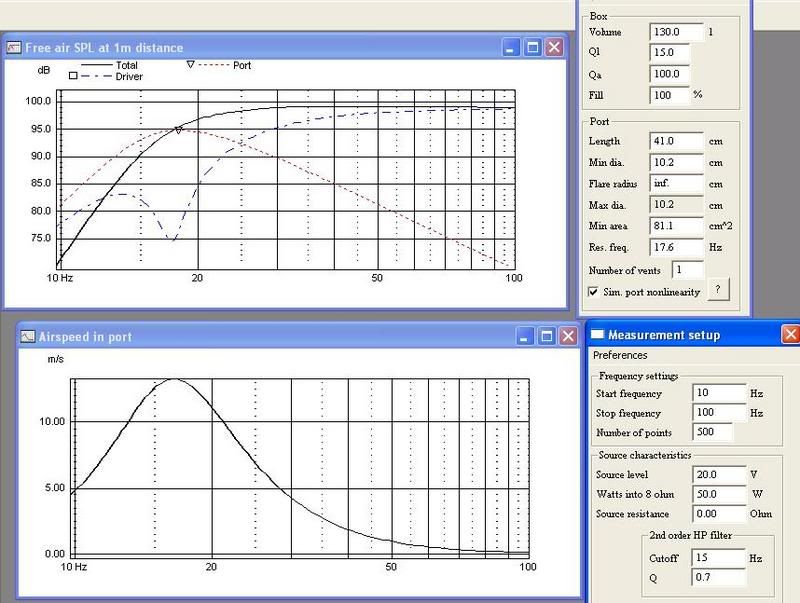Click the Res. freq. label

pyautogui.click(x=609, y=247)
